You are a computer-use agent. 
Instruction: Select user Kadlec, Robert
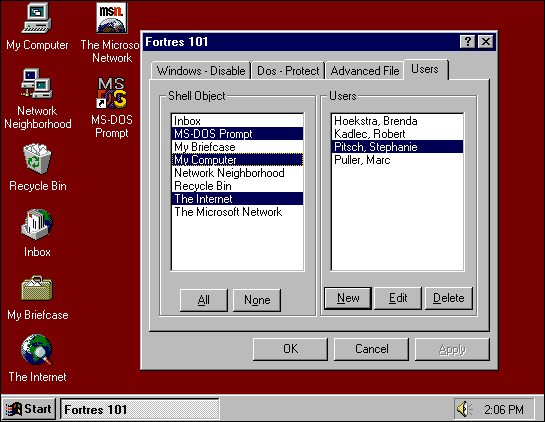tap(397, 134)
